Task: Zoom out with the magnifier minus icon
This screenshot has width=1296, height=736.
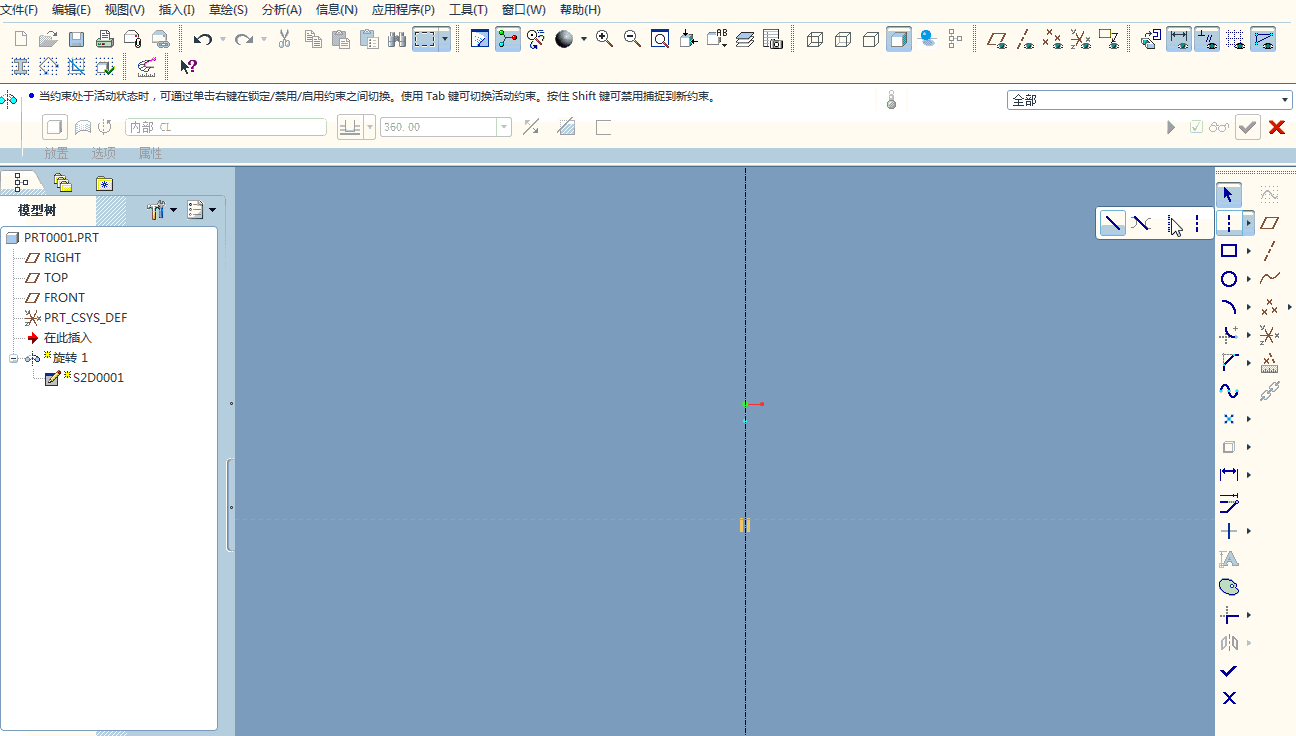Action: coord(632,39)
